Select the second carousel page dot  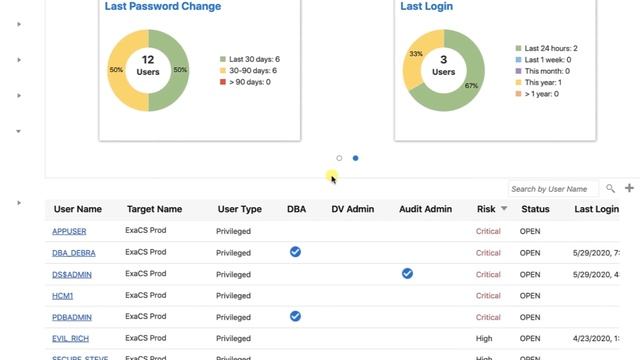(x=356, y=158)
